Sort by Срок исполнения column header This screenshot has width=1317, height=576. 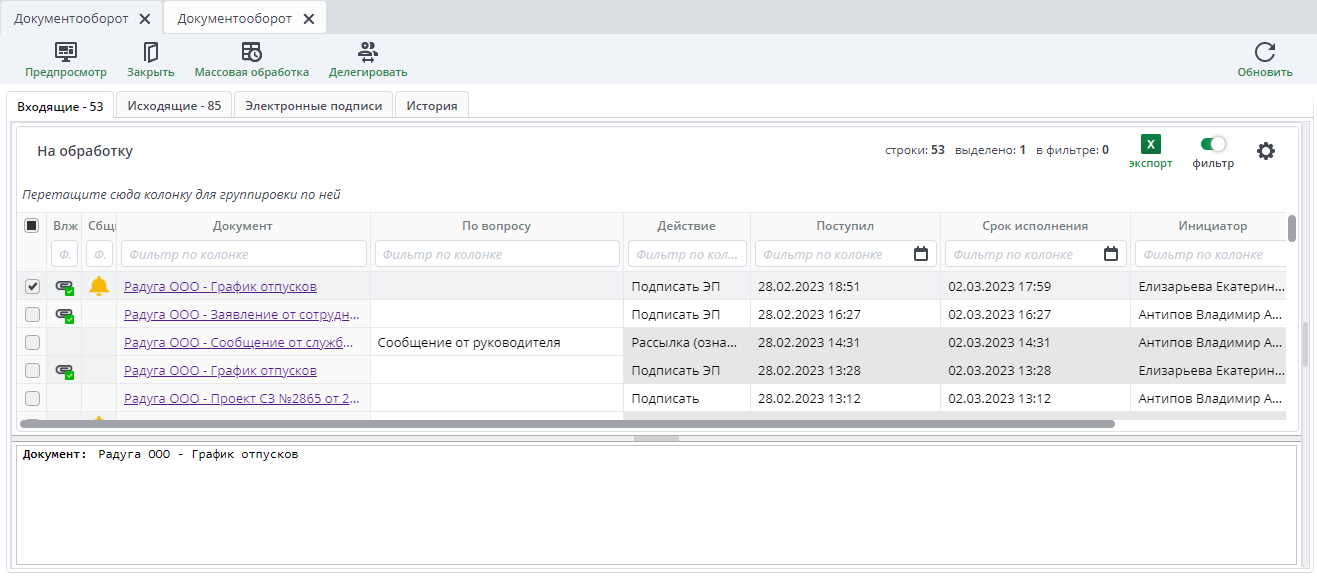(x=1035, y=226)
